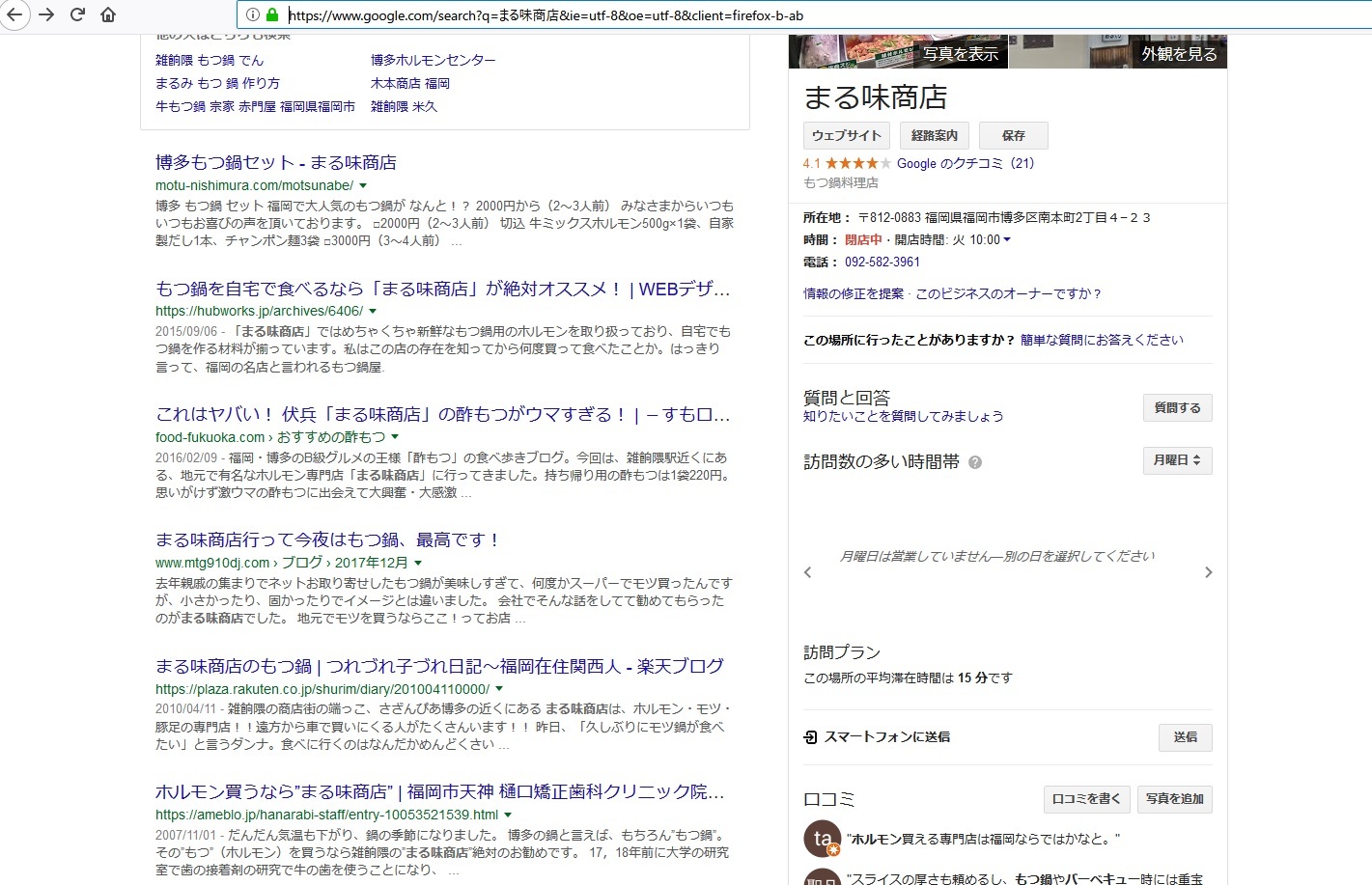
Task: Open Google のクチコミ (21) reviews link
Action: tap(966, 163)
